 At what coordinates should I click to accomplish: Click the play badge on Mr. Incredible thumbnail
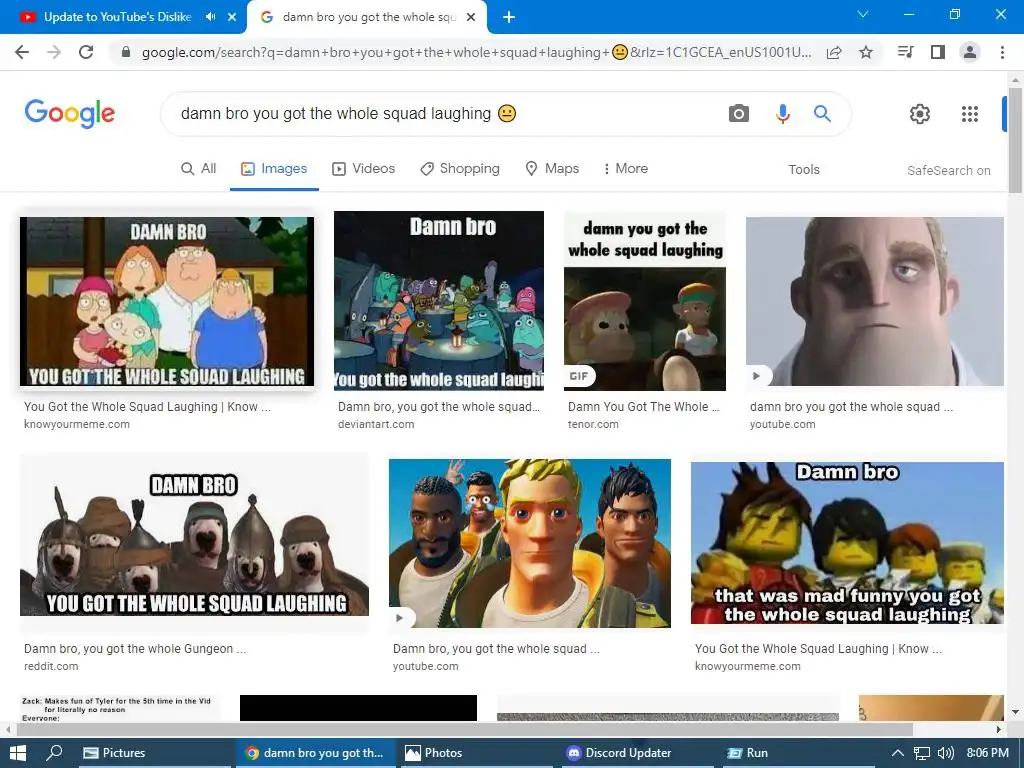pyautogui.click(x=756, y=376)
